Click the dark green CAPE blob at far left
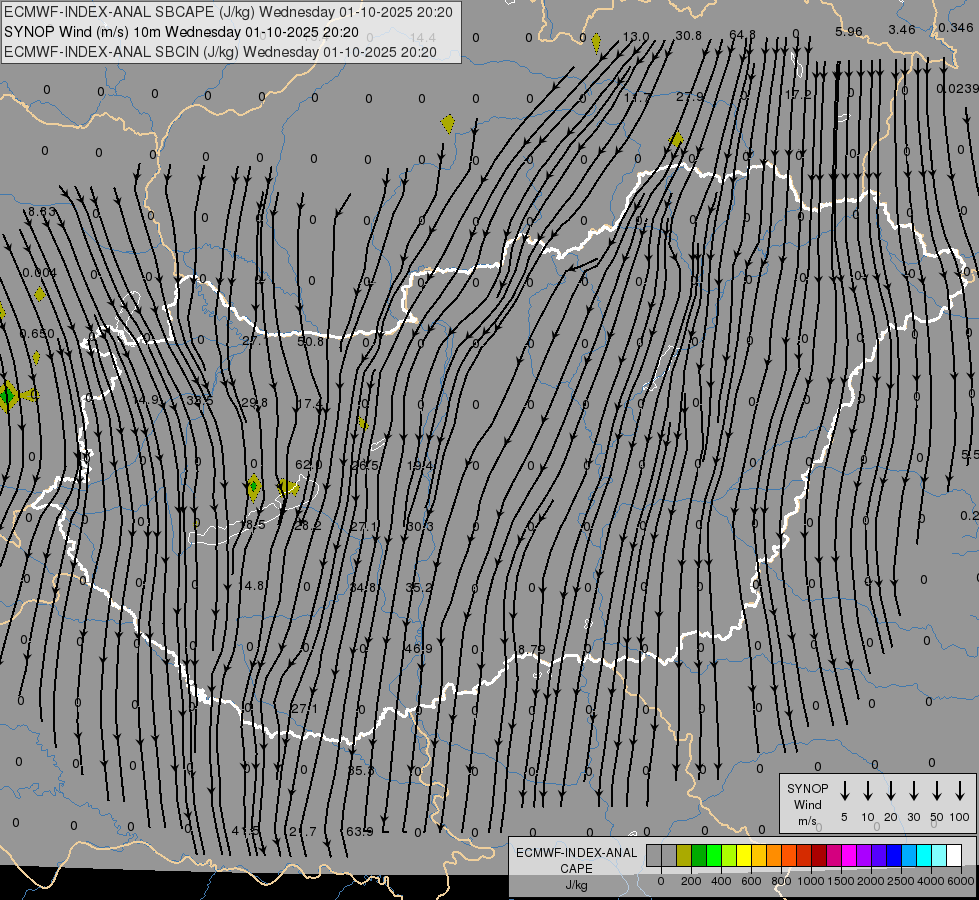The image size is (979, 900). (8, 396)
